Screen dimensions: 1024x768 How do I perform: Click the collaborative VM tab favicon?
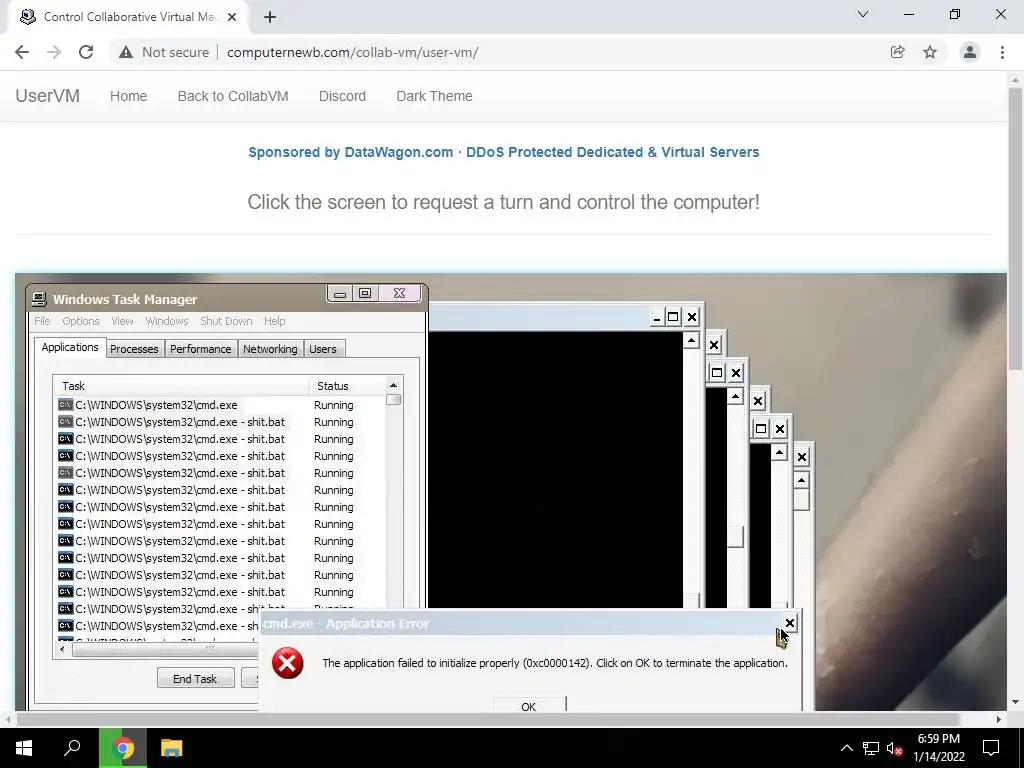[27, 17]
